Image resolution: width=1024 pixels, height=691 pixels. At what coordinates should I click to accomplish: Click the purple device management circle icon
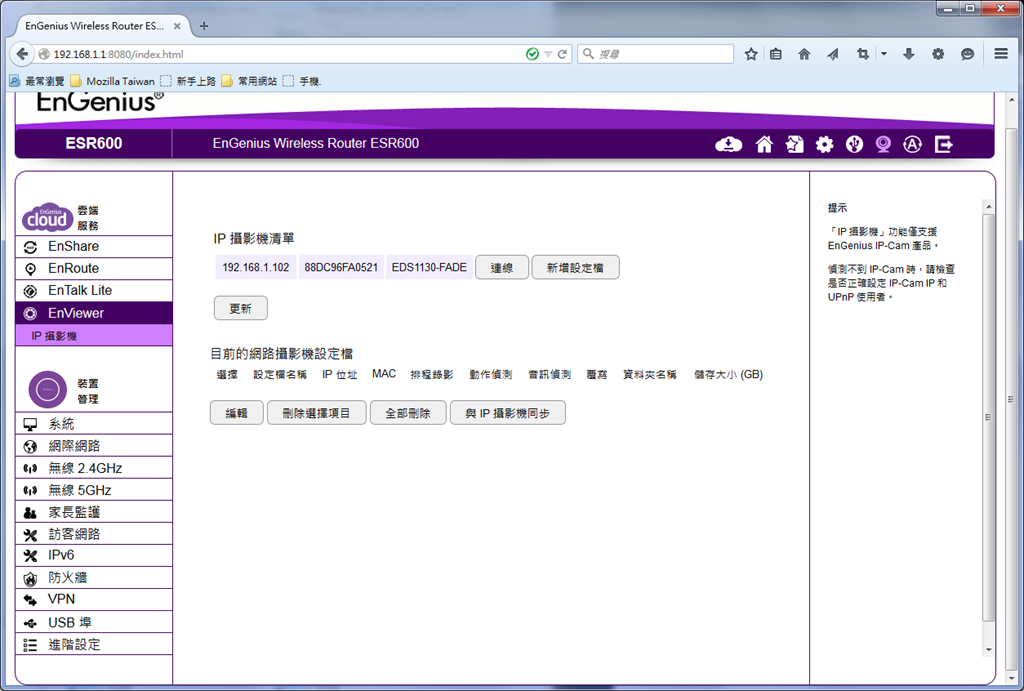point(48,390)
